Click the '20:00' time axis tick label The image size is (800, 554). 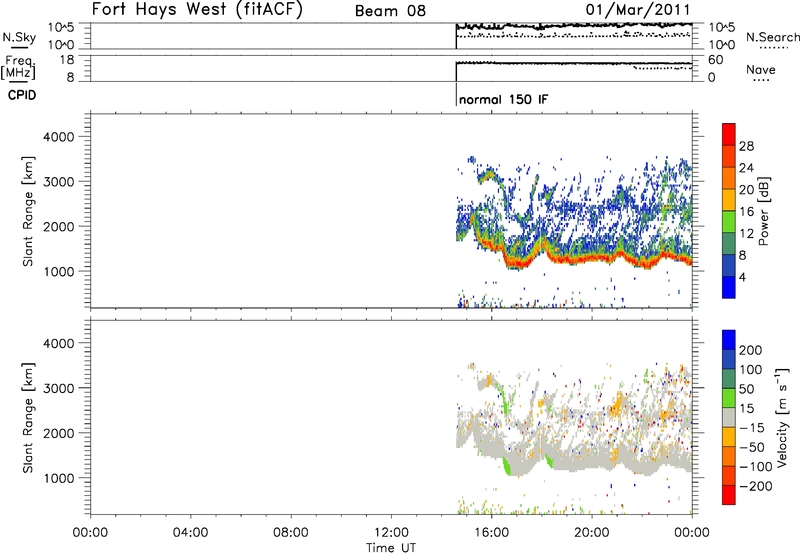(592, 533)
